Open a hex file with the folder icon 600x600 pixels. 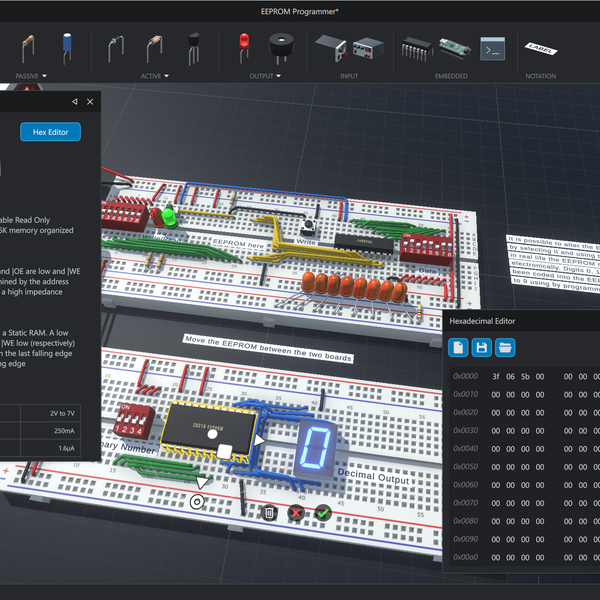[x=505, y=347]
